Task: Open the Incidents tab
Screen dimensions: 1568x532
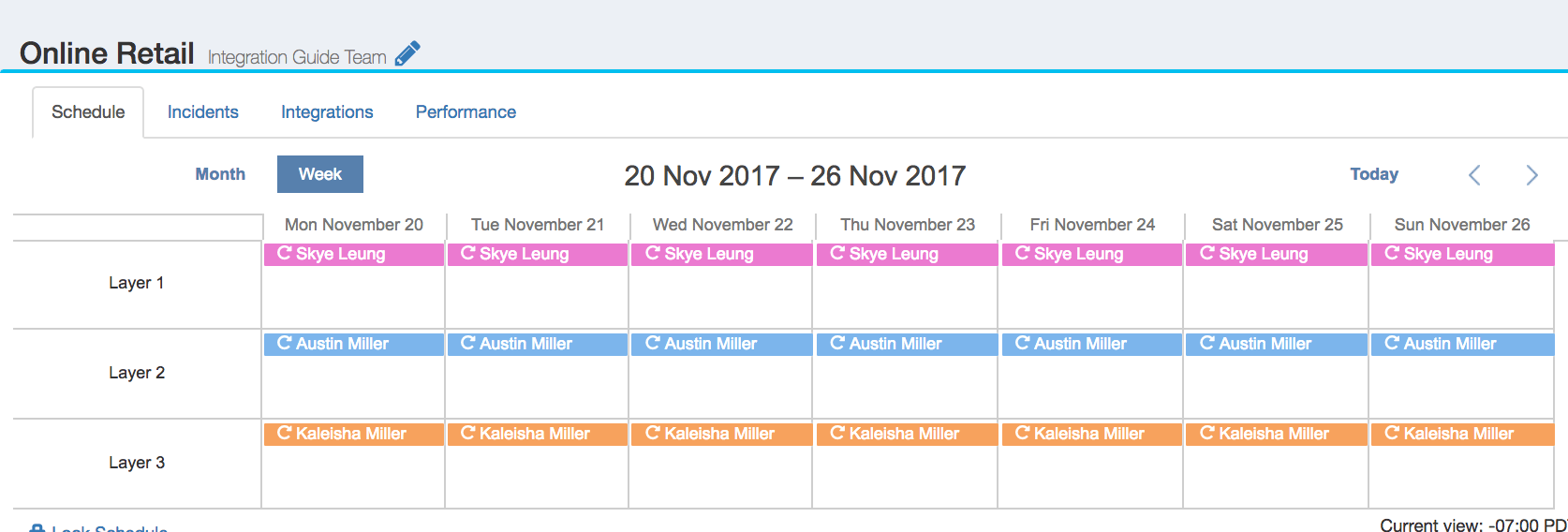Action: coord(203,112)
